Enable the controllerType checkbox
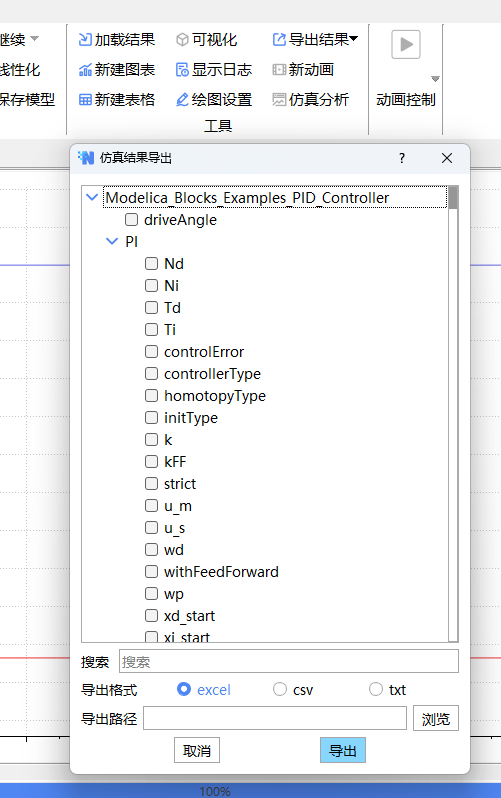 (151, 373)
